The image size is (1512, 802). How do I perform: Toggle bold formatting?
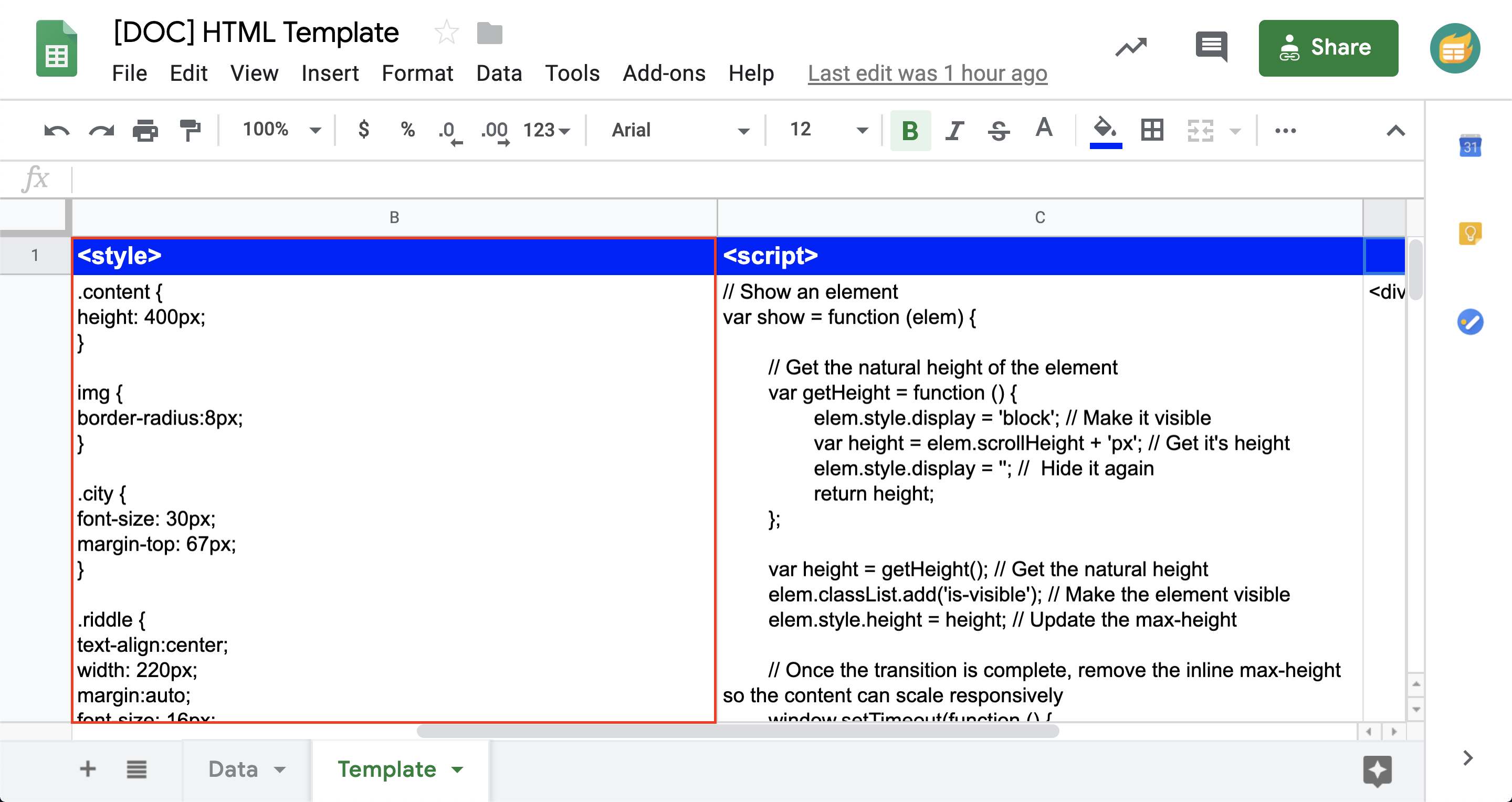[909, 130]
